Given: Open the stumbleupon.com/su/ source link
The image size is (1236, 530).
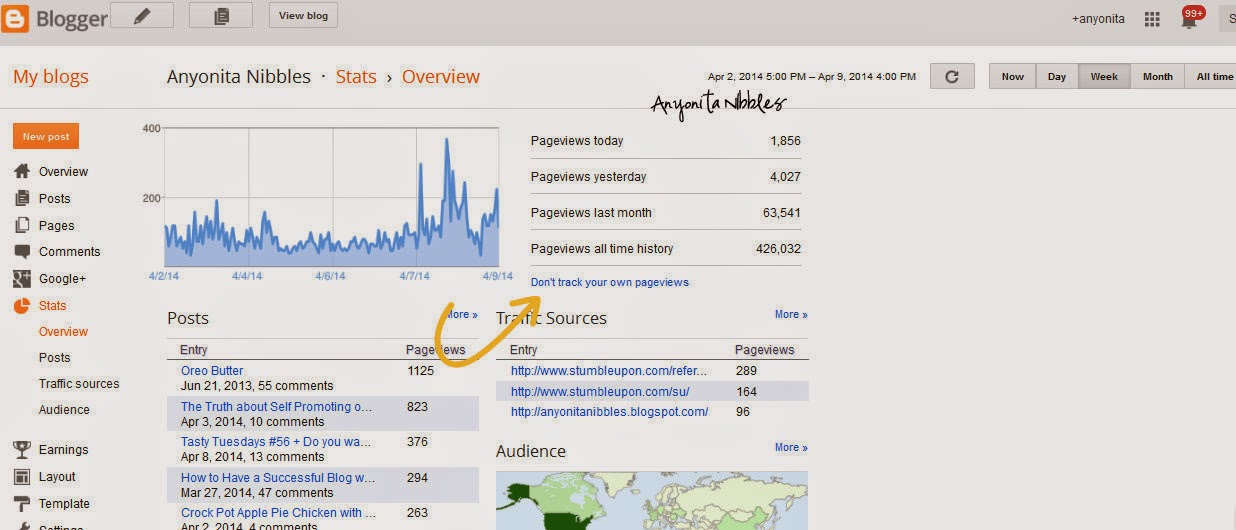Looking at the screenshot, I should 600,392.
